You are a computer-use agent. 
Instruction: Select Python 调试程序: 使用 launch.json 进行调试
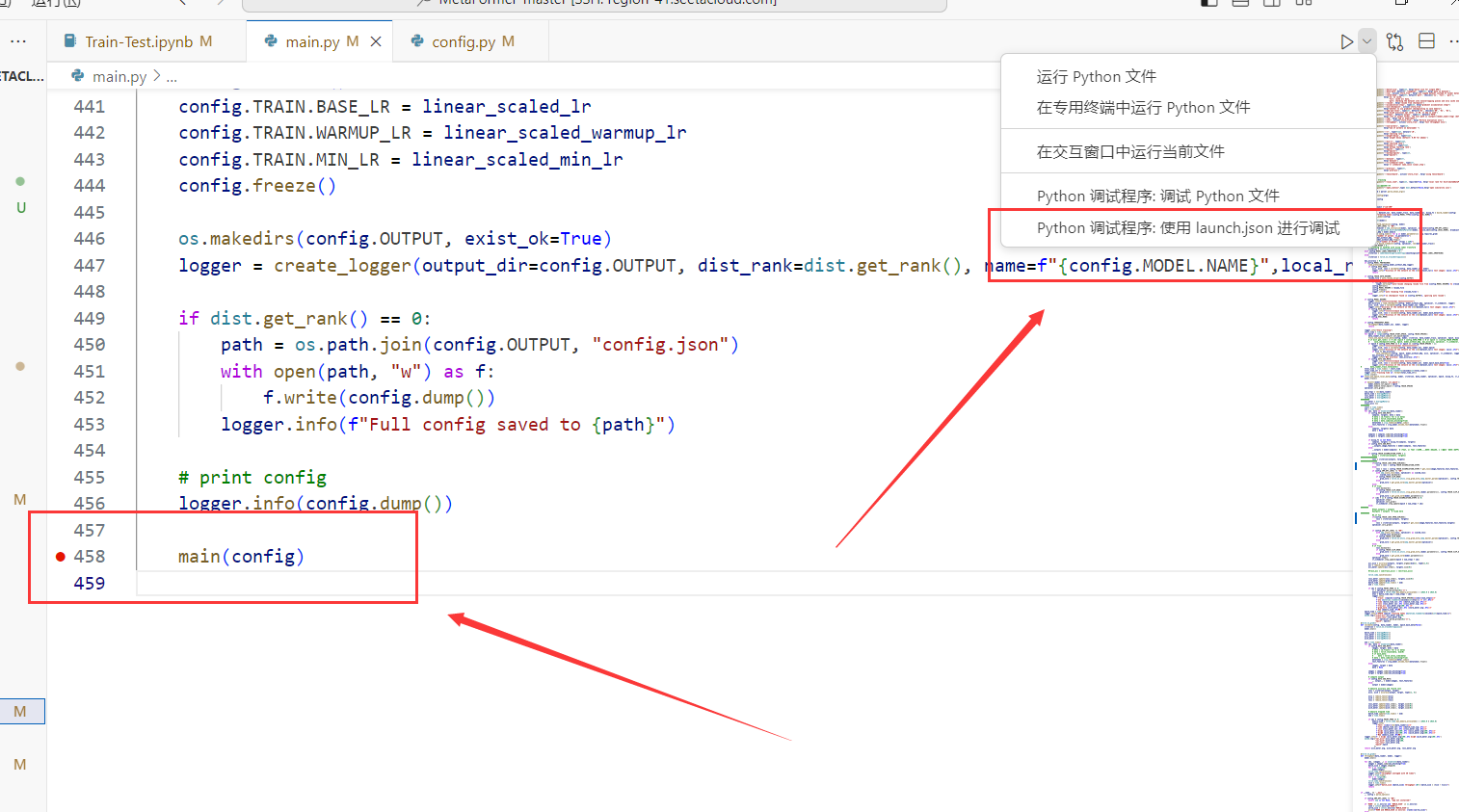tap(1187, 227)
